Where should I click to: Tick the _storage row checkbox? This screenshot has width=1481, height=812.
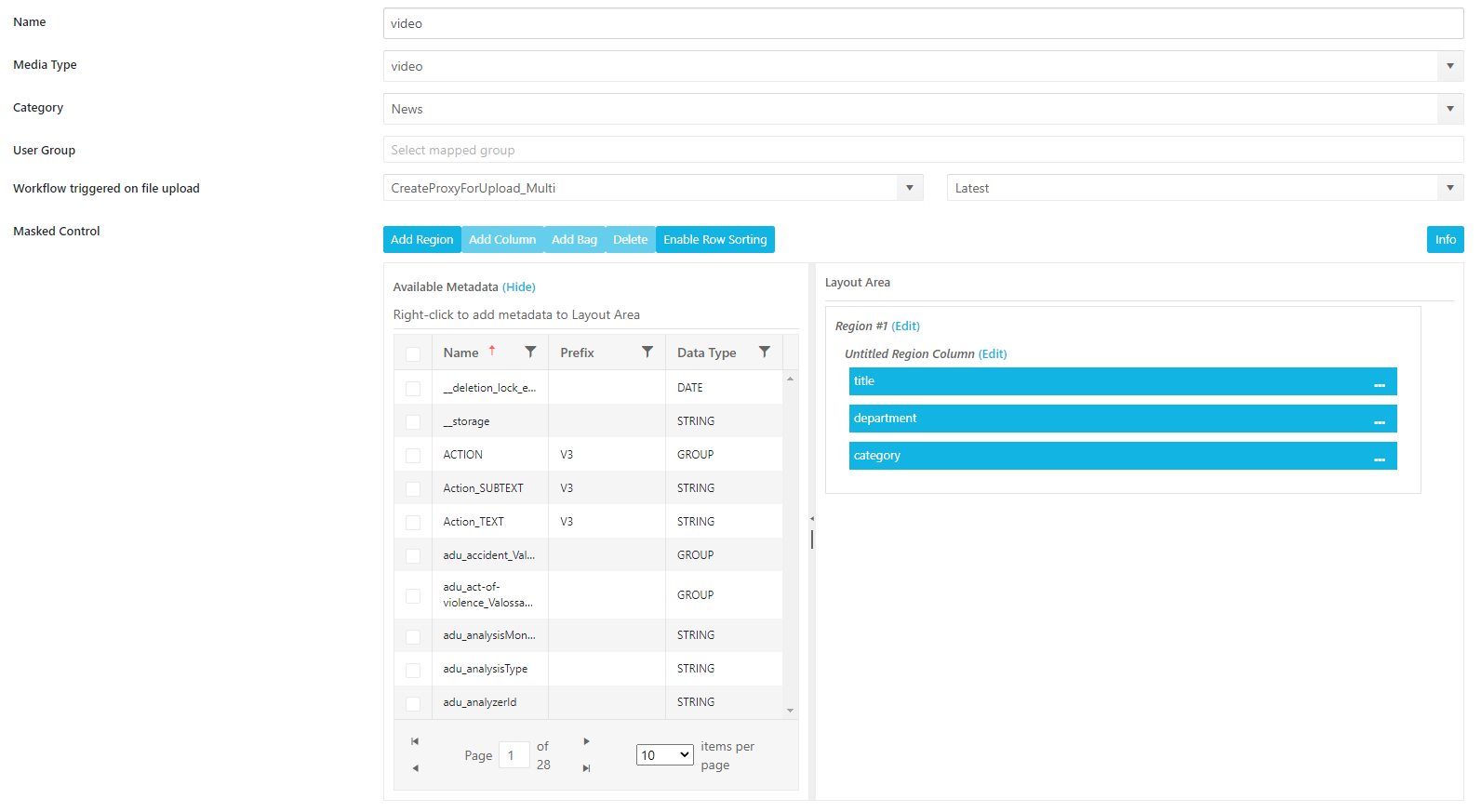[x=413, y=422]
